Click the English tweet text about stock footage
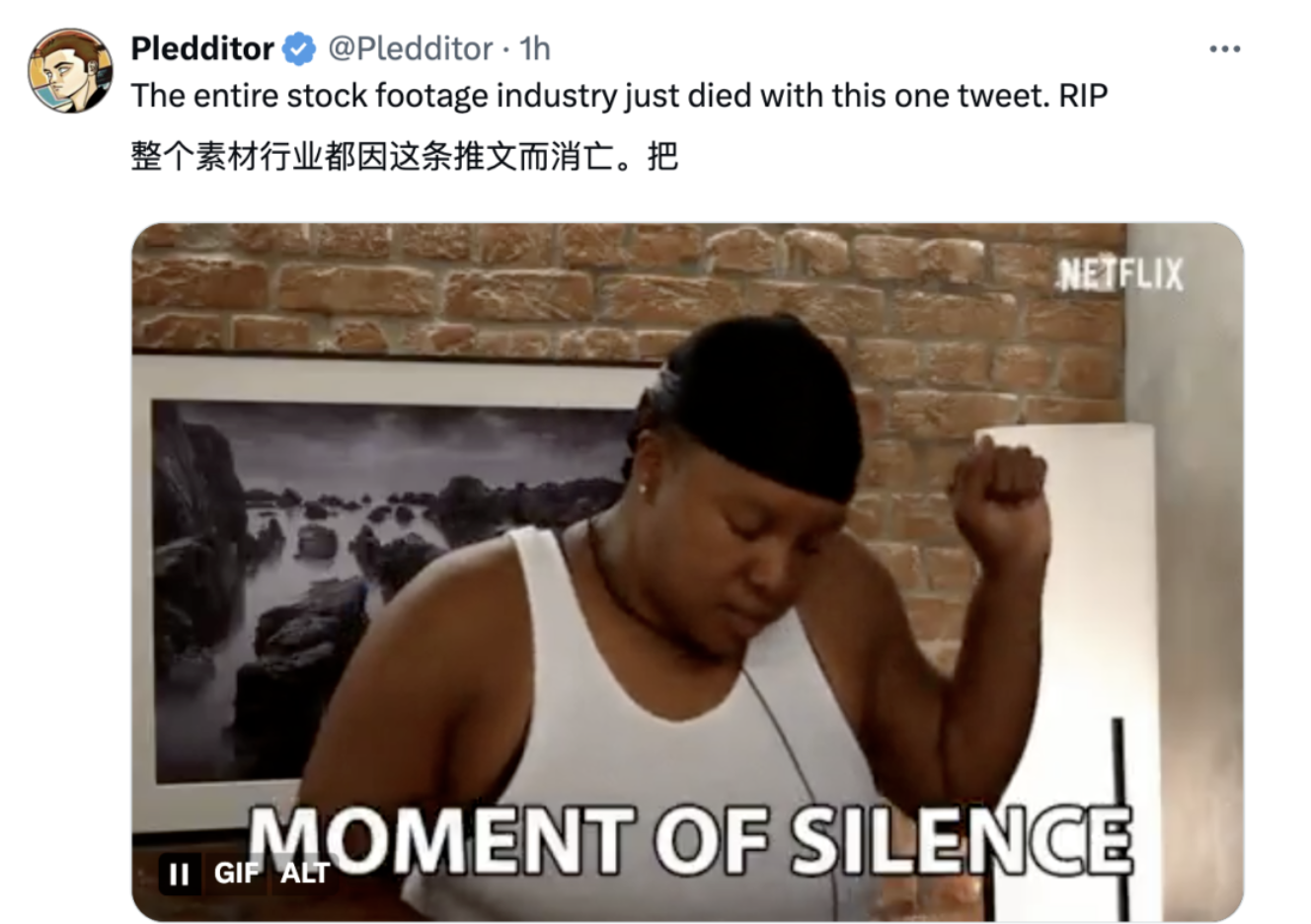Viewport: 1311px width, 924px height. click(x=619, y=96)
